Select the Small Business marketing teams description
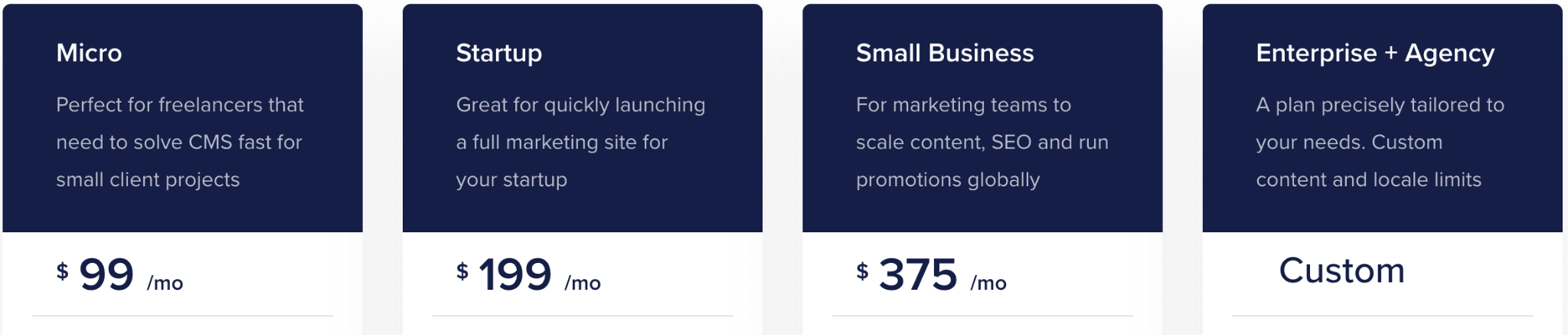Viewport: 1568px width, 335px height. pyautogui.click(x=982, y=142)
